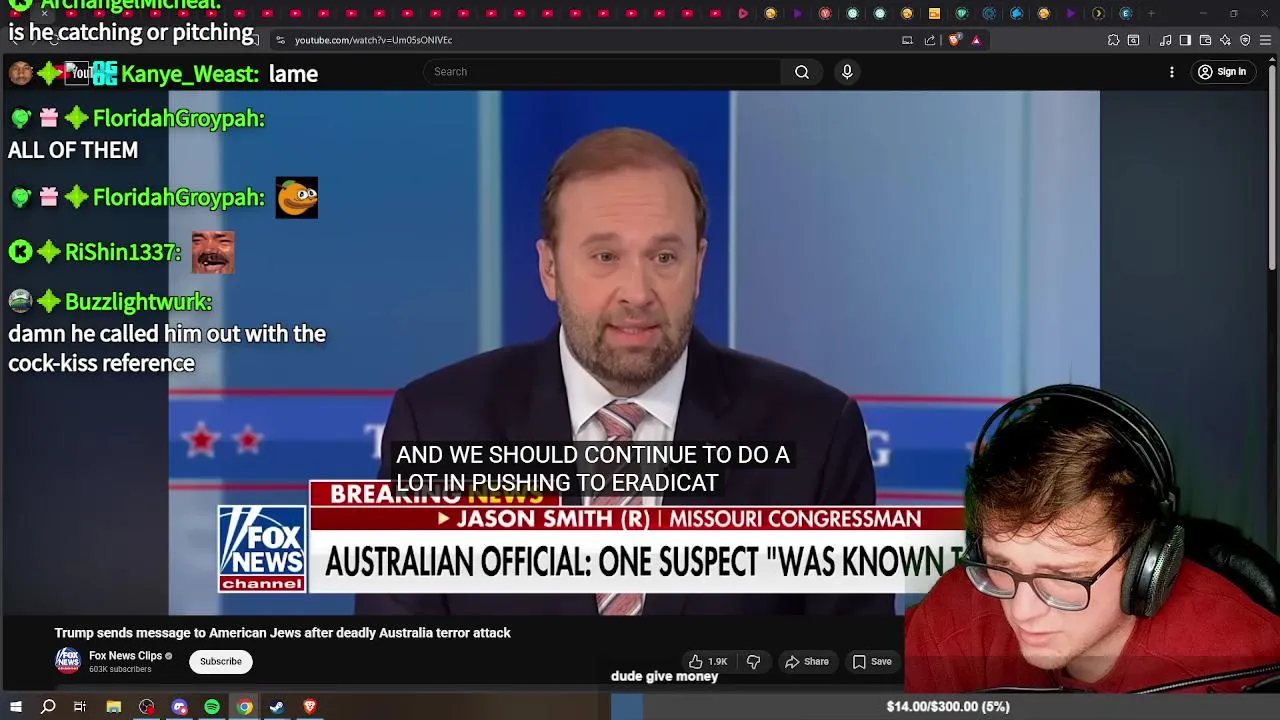Click the FloridahGroypah name above ALL OF THEM
The width and height of the screenshot is (1280, 720).
coord(178,118)
